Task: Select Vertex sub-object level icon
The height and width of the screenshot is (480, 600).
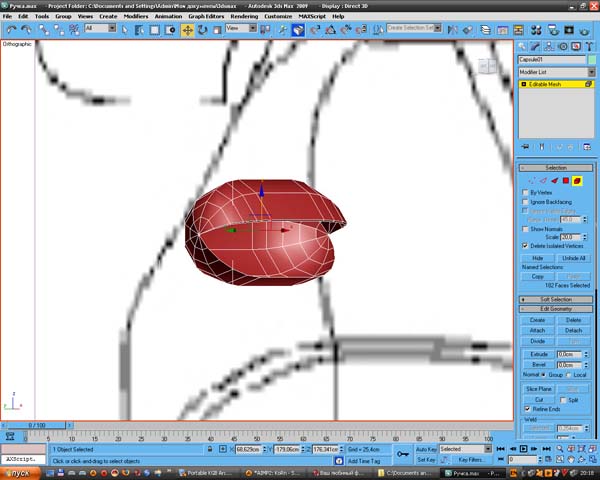Action: click(x=531, y=181)
